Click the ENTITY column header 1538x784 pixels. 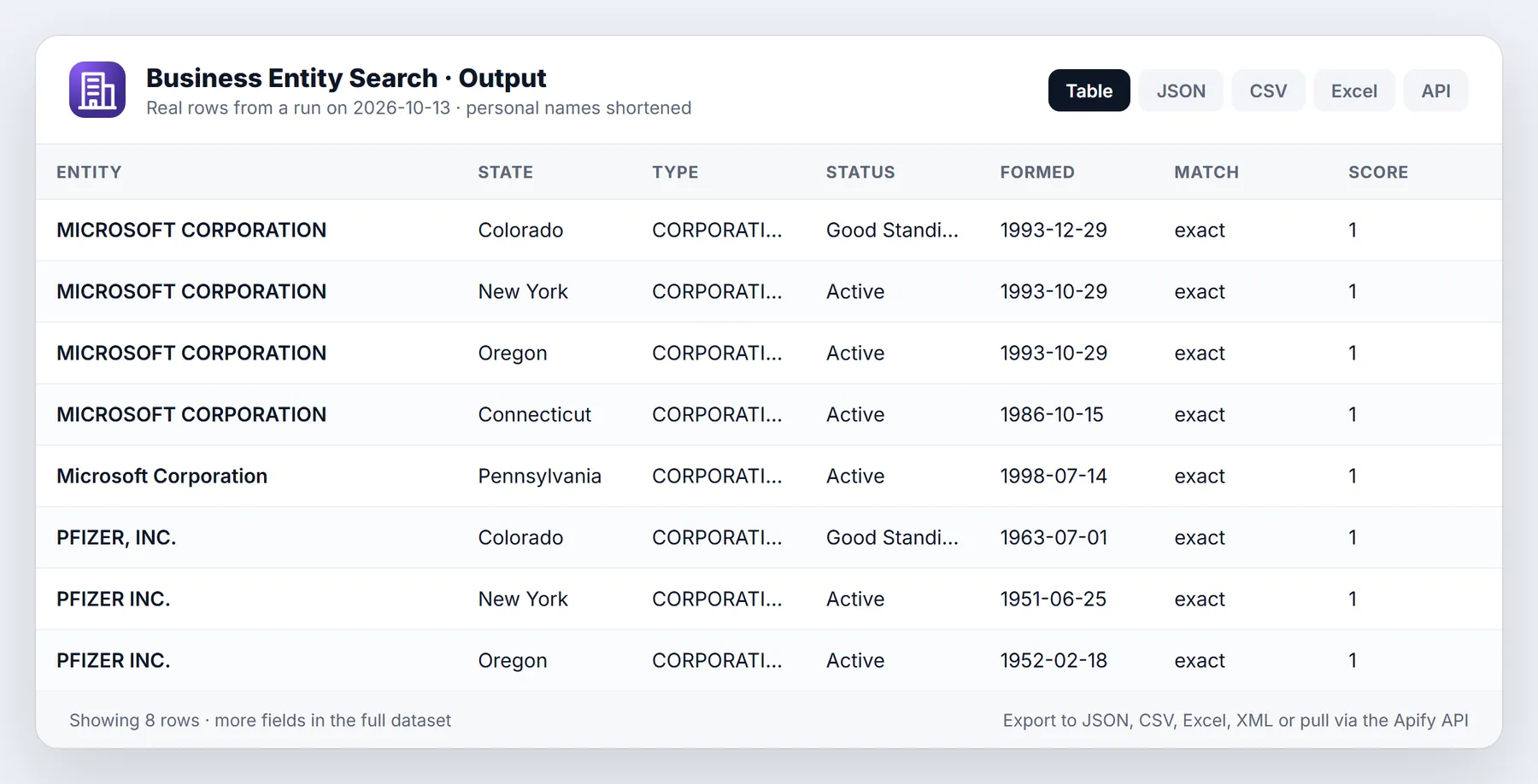[89, 172]
